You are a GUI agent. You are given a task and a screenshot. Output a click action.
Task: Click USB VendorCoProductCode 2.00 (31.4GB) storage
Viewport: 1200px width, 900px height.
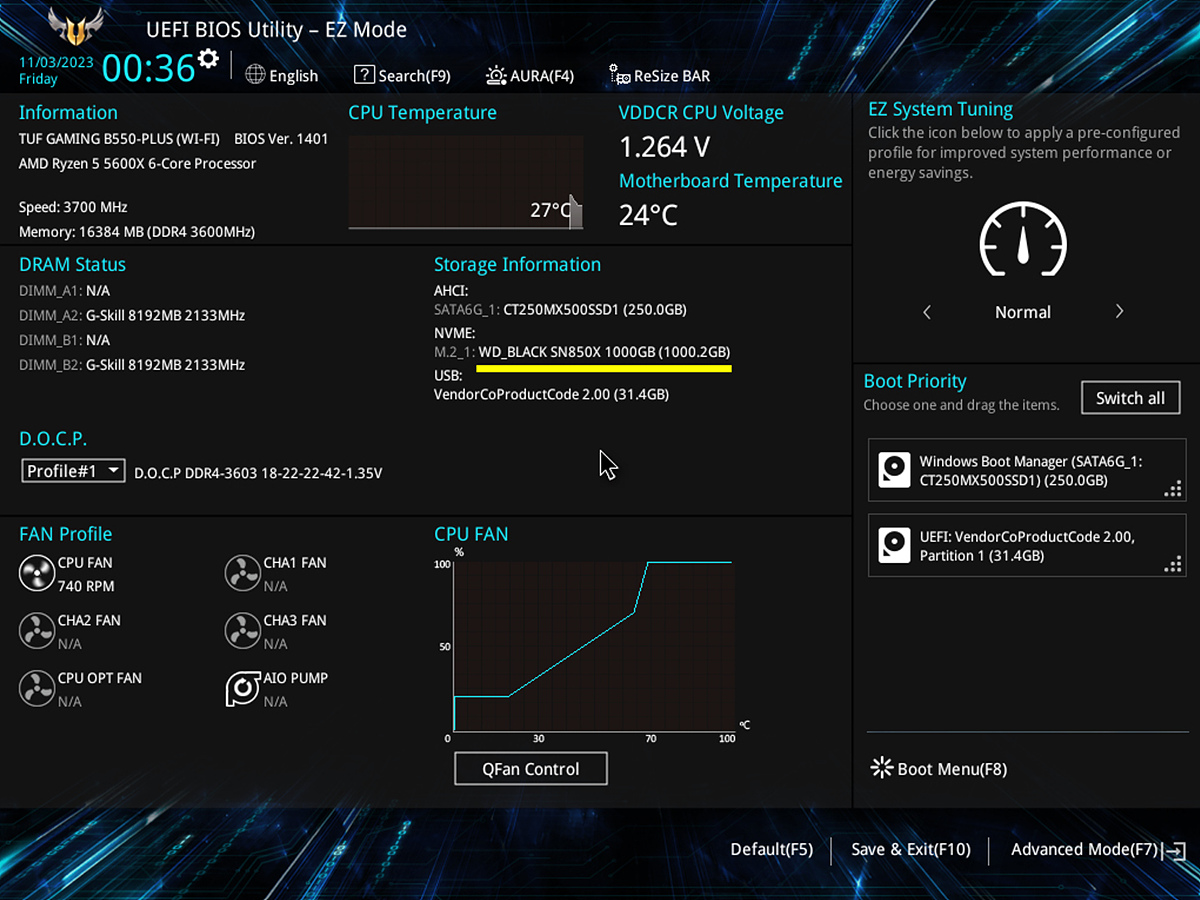click(551, 394)
